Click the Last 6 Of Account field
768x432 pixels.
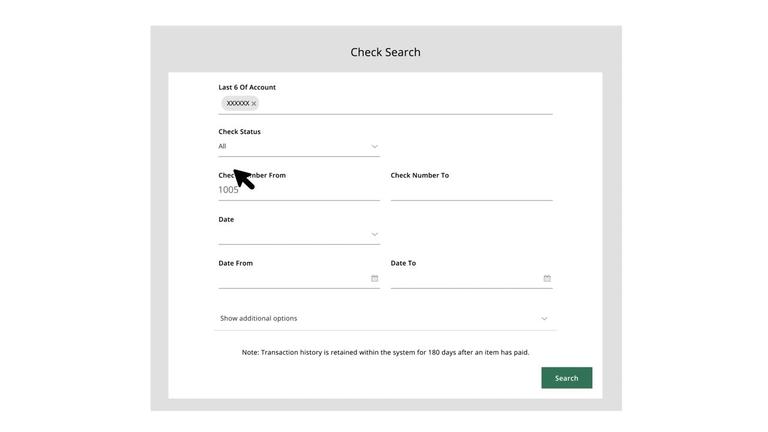point(385,103)
